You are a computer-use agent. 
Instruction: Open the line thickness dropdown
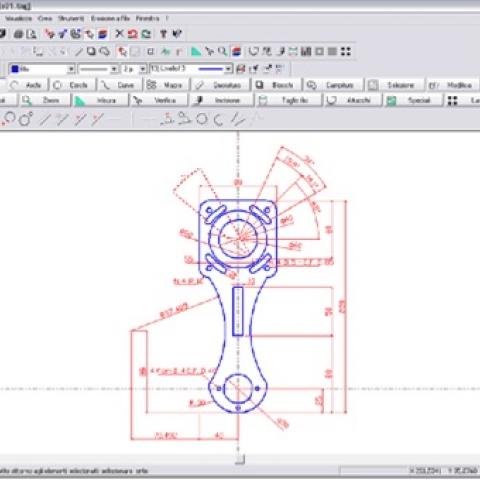143,69
